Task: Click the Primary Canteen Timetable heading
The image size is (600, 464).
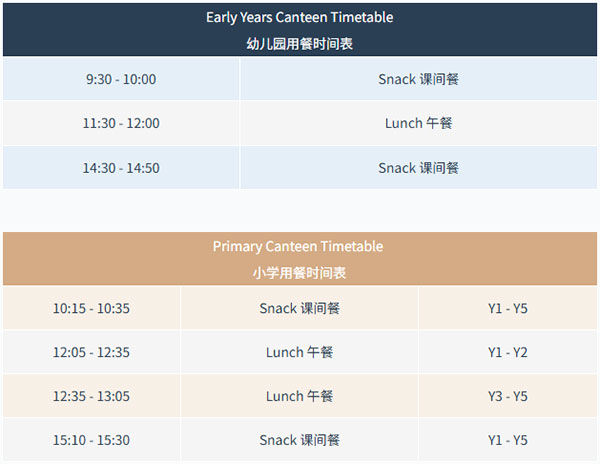Action: (298, 246)
